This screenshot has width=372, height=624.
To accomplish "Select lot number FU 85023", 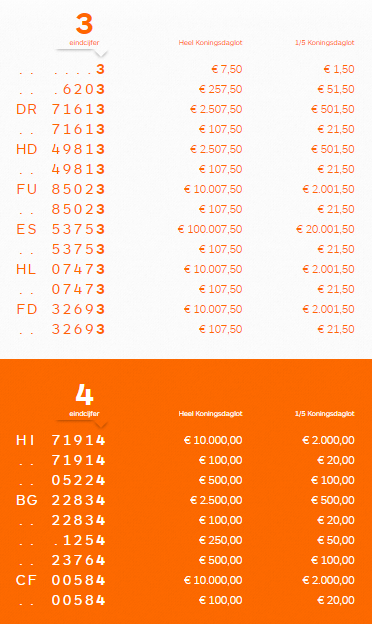I will (60, 189).
